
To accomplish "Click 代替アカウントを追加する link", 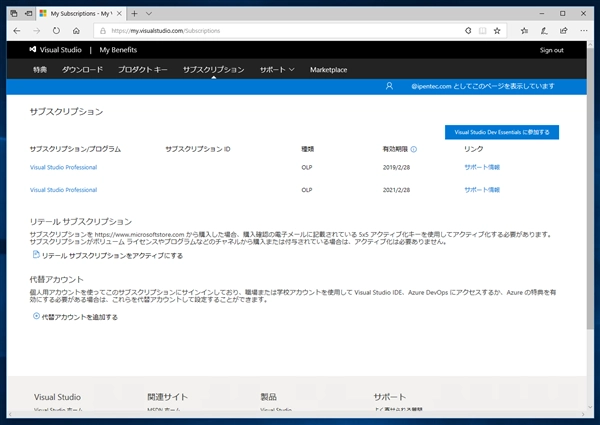I will [x=80, y=317].
